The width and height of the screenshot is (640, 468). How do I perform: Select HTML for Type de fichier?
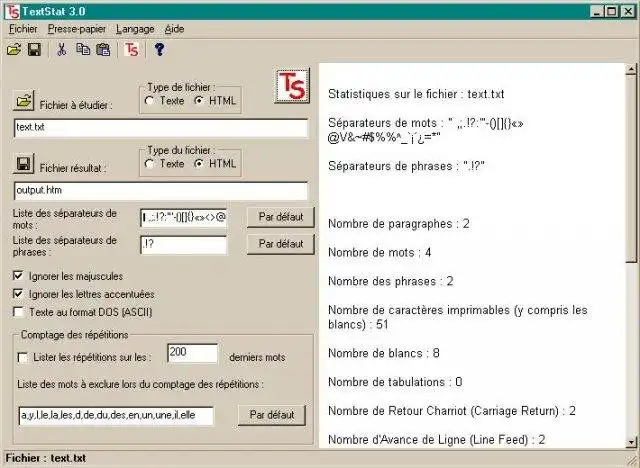point(215,100)
